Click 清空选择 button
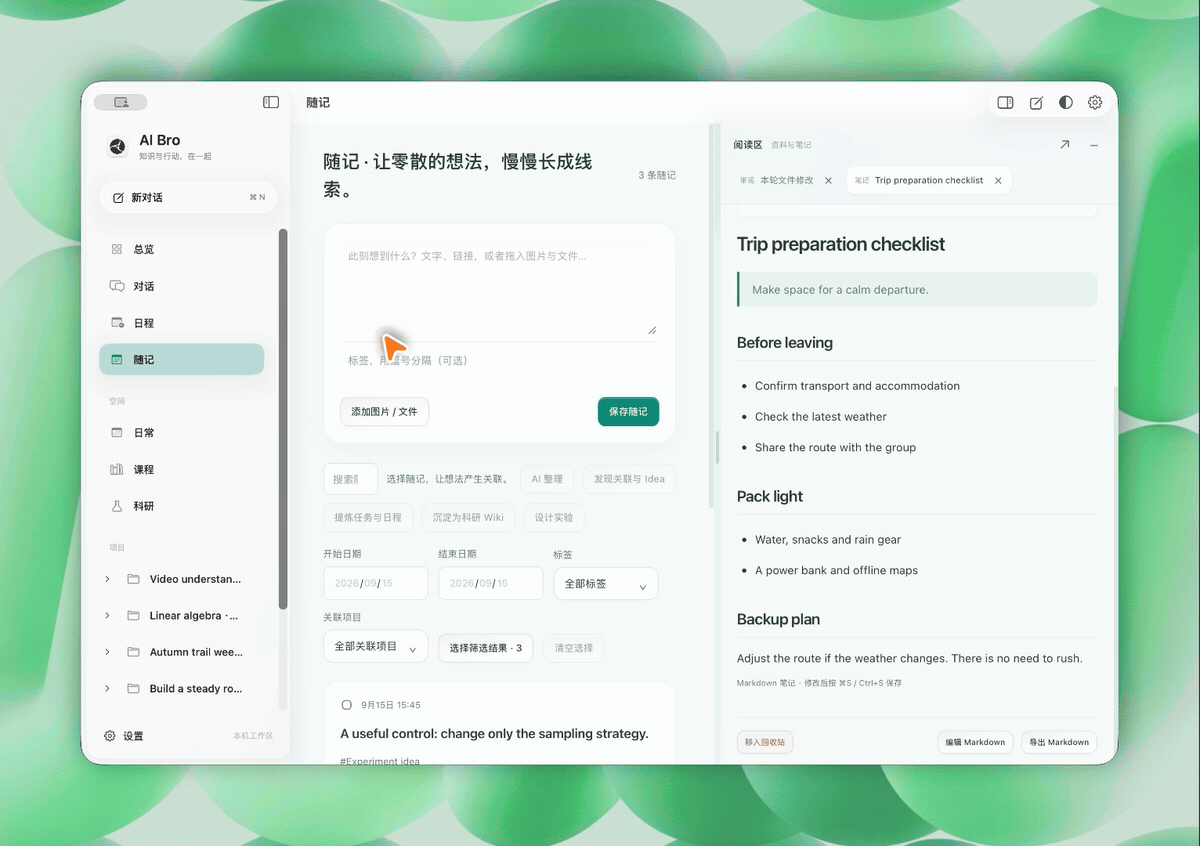The image size is (1200, 846). coord(574,648)
